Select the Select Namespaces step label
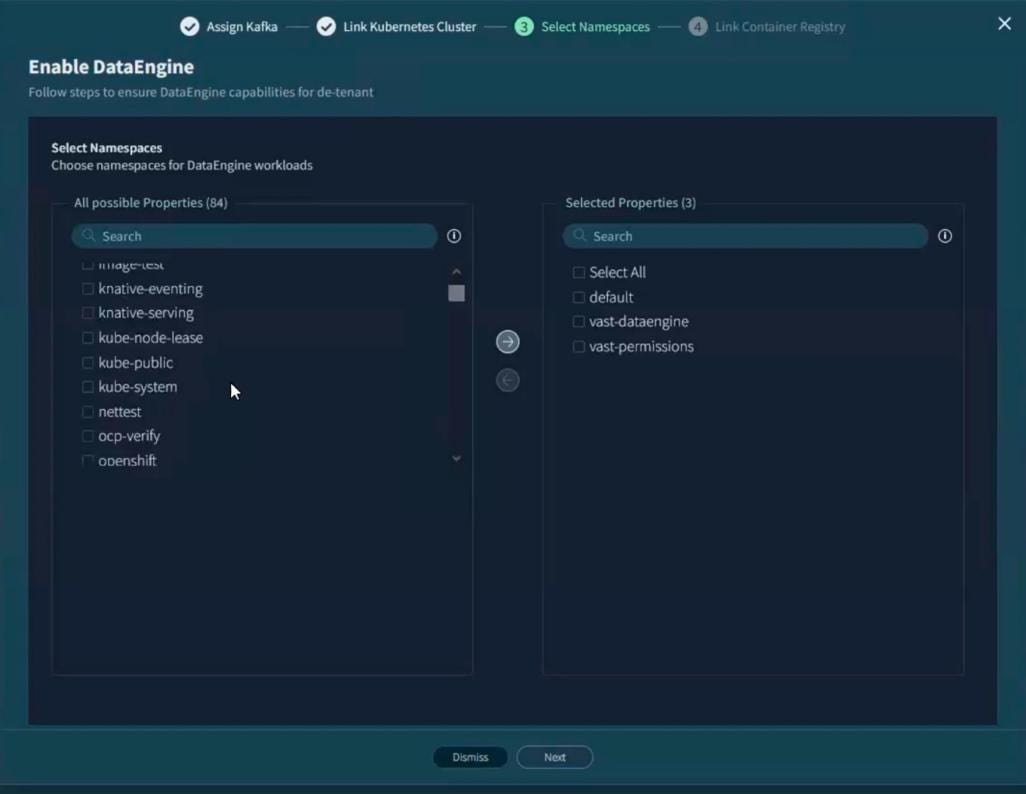The height and width of the screenshot is (794, 1026). tap(595, 27)
